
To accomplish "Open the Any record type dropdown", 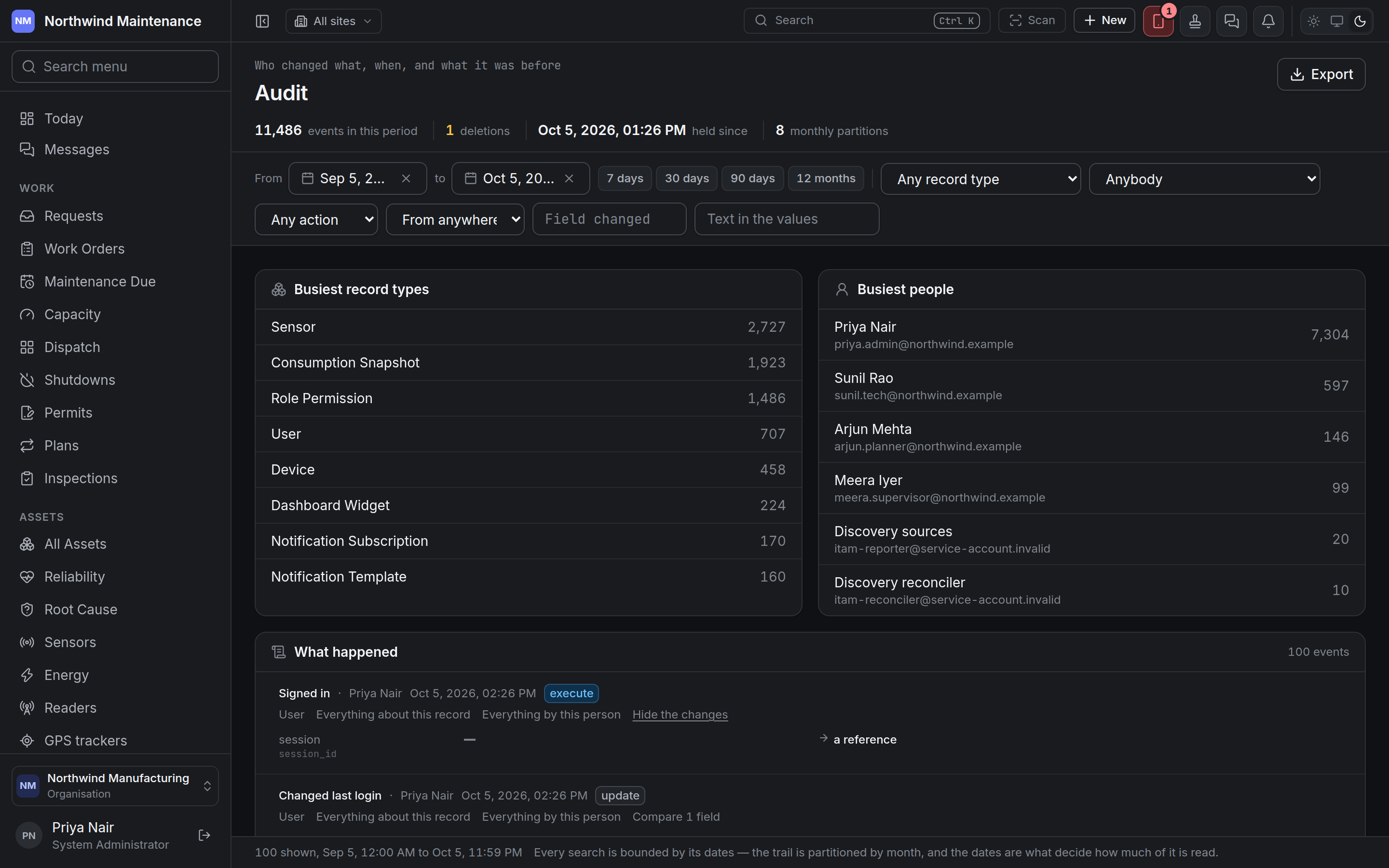I will pyautogui.click(x=980, y=179).
